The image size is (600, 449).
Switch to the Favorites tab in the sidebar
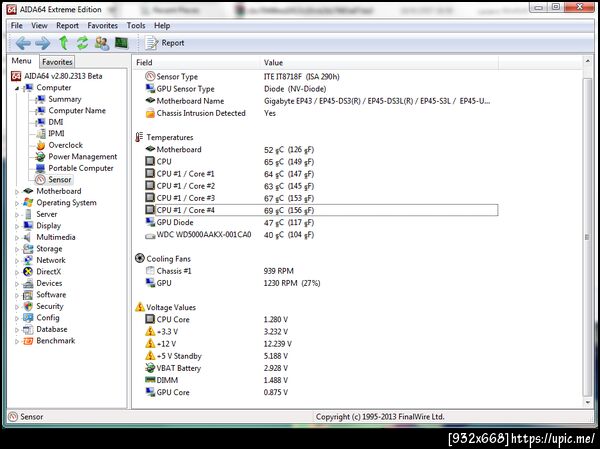(57, 62)
